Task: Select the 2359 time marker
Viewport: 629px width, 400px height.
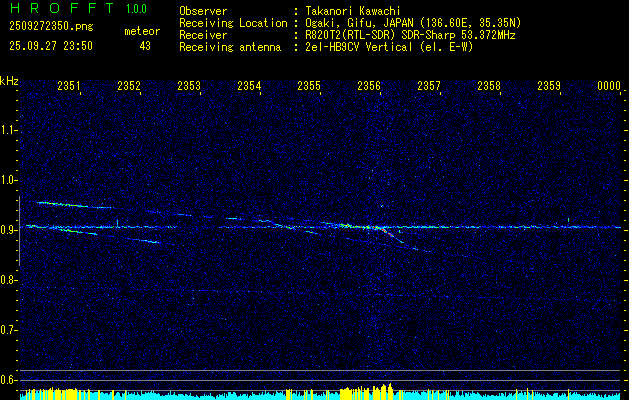Action: 549,85
